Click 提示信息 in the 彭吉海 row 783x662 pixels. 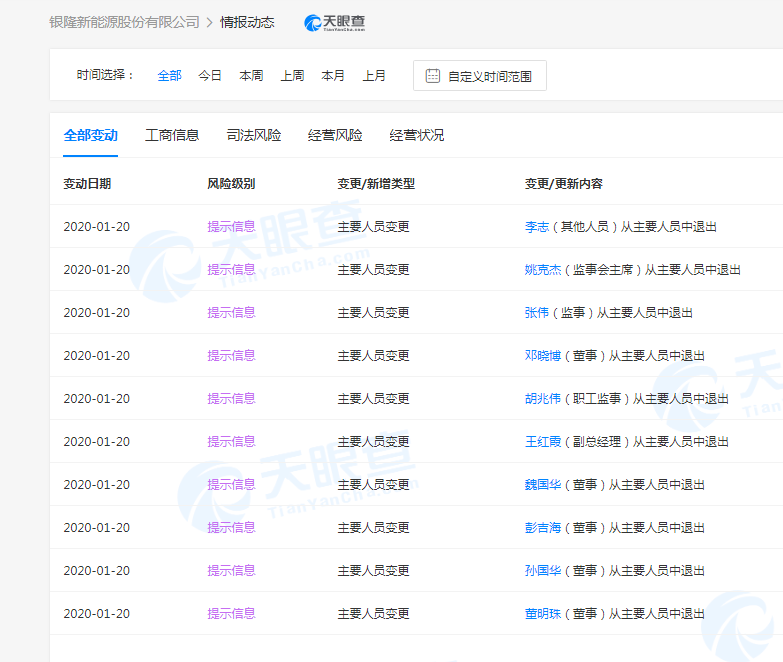[x=231, y=527]
